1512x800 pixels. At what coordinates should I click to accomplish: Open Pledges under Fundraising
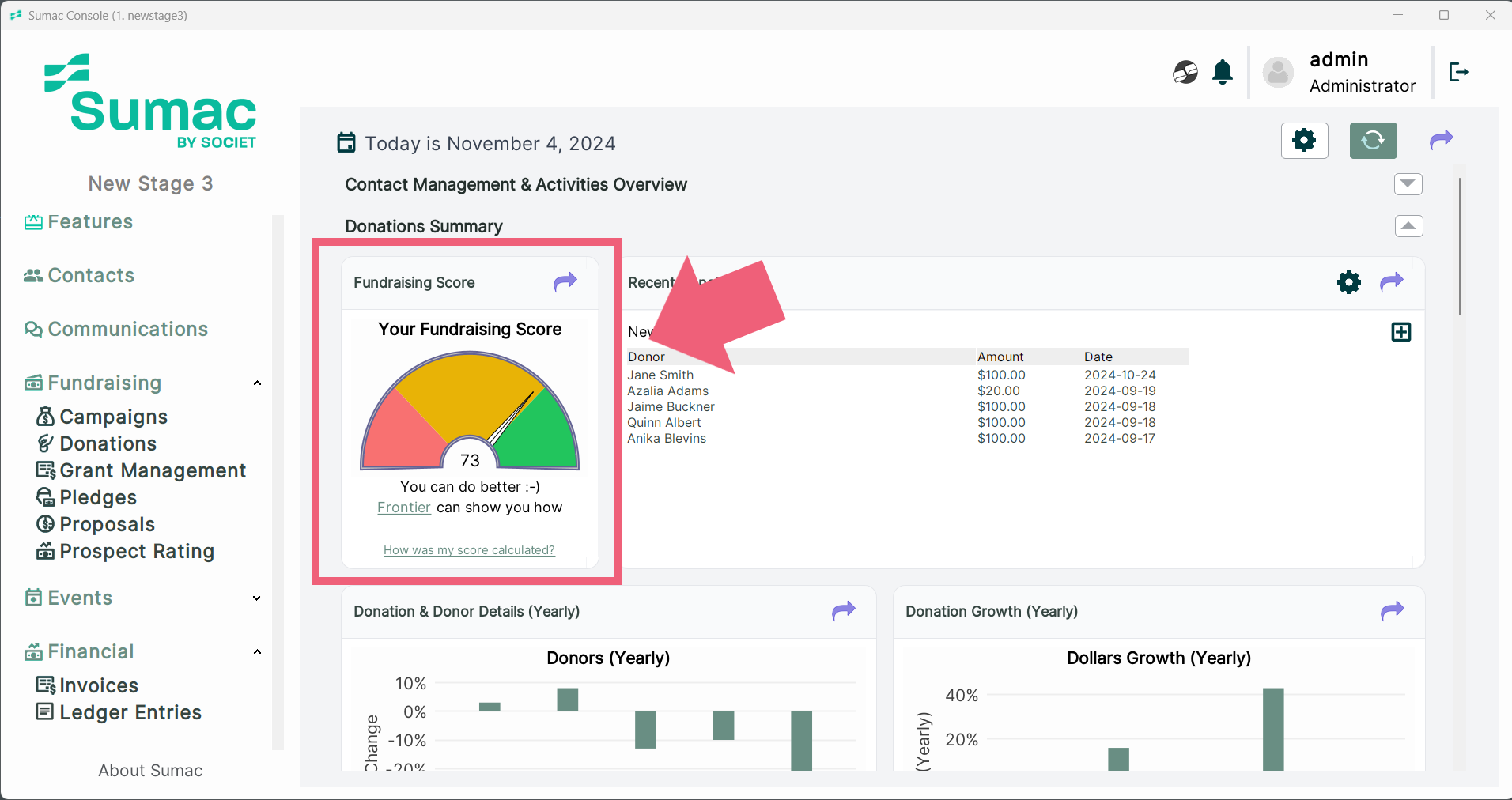coord(87,497)
